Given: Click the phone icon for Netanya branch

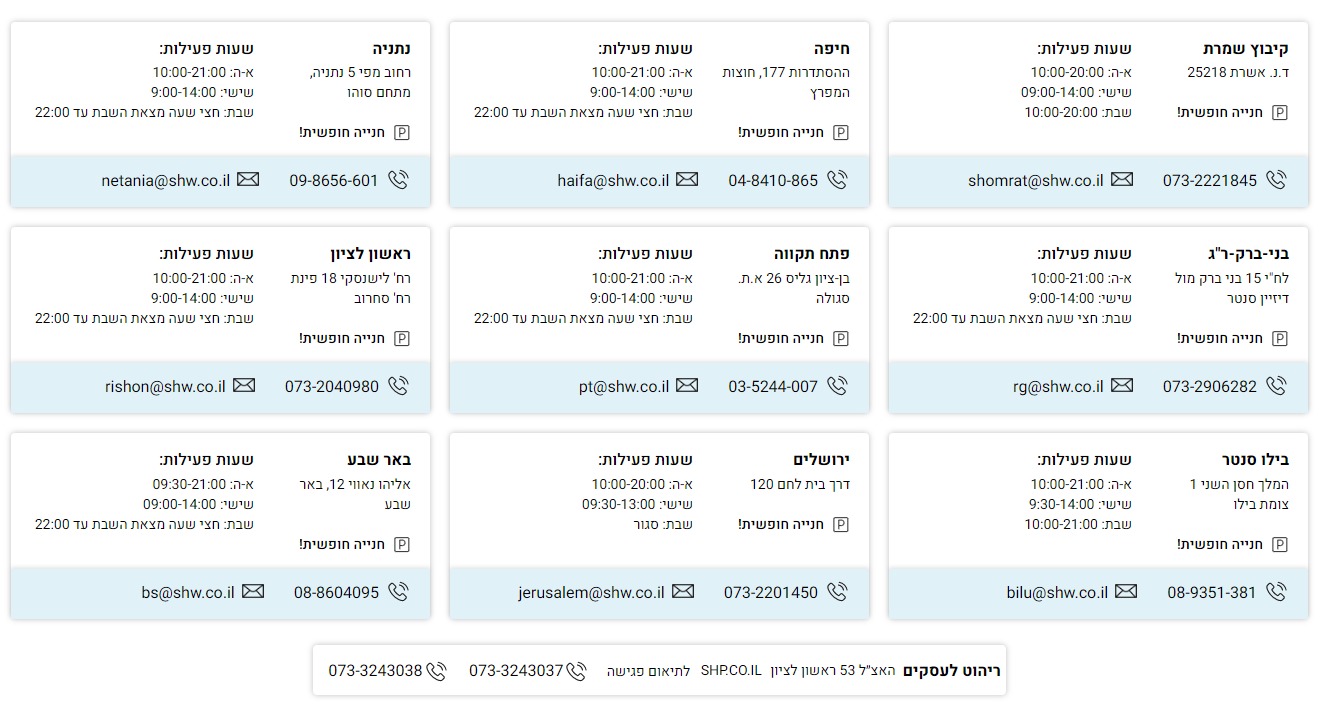Looking at the screenshot, I should tap(398, 180).
